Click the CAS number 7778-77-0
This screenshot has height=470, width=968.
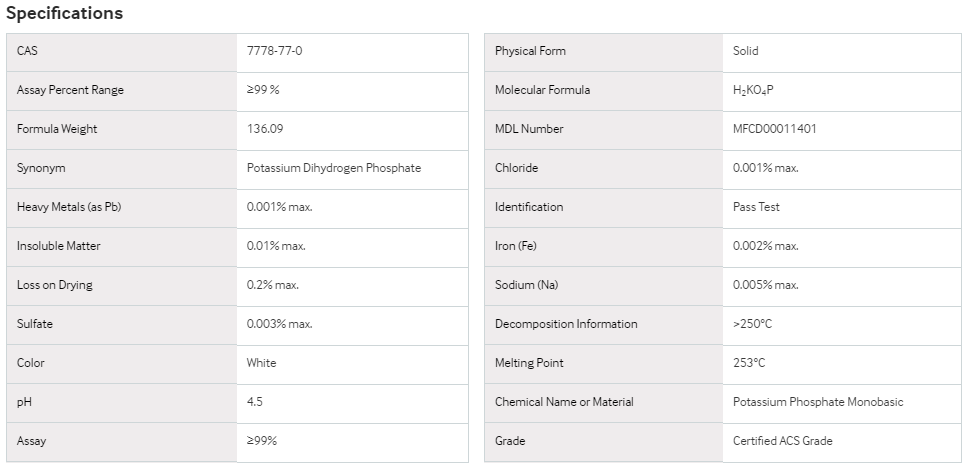click(274, 51)
